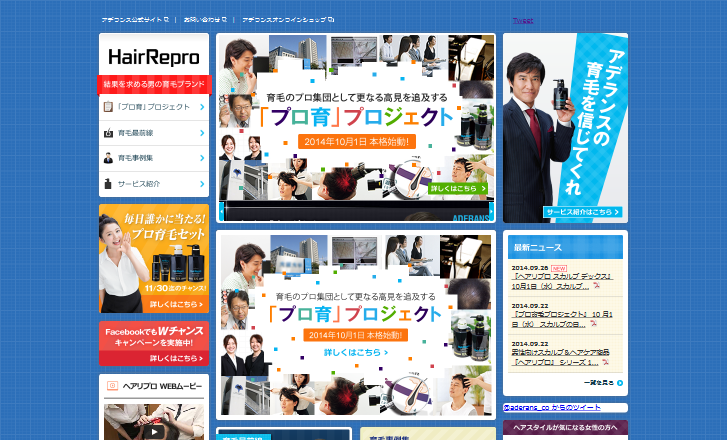Click the 最新ニュース header
This screenshot has height=440, width=727.
point(565,247)
